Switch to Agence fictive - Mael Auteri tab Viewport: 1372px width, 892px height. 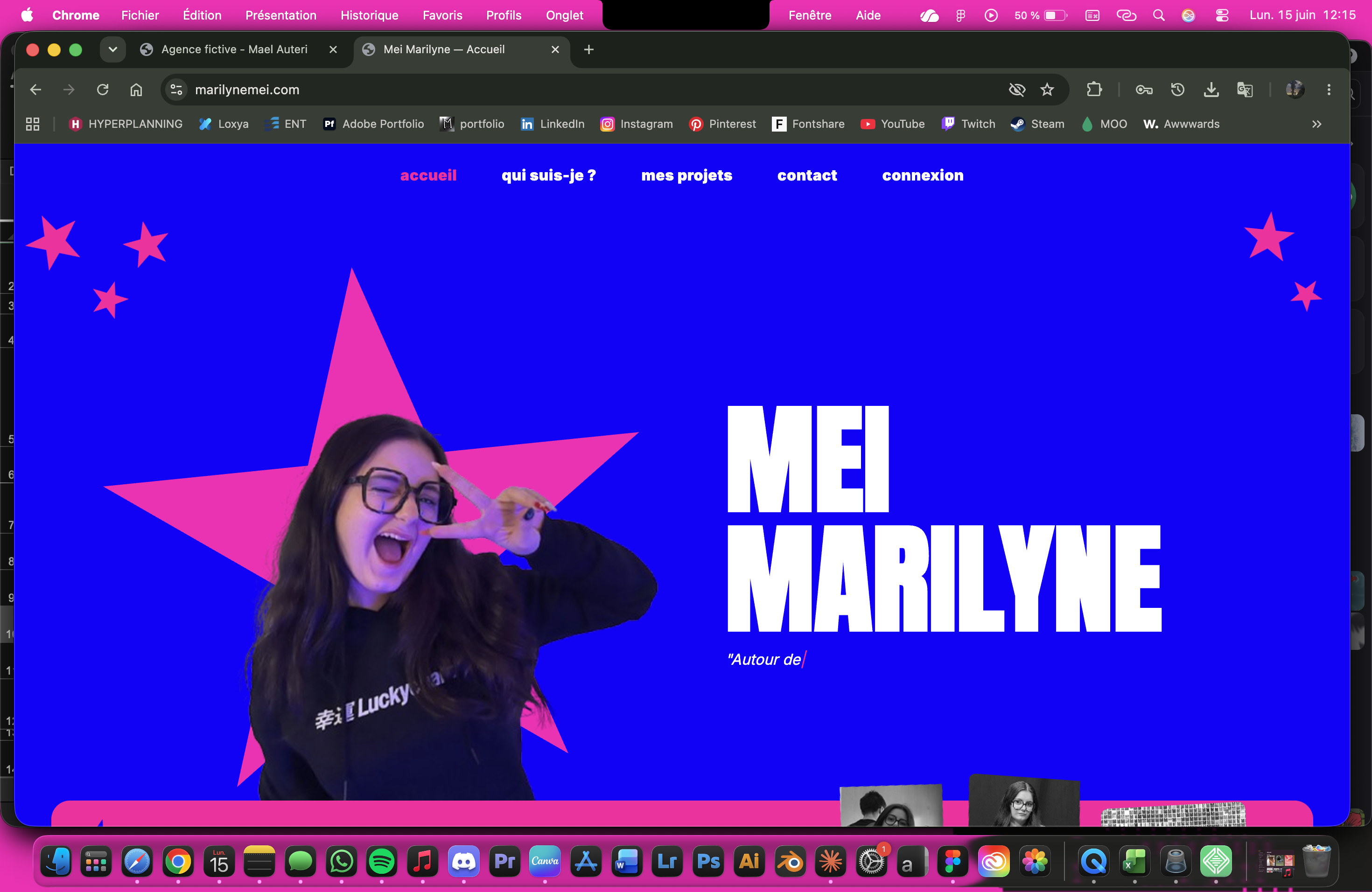point(235,49)
